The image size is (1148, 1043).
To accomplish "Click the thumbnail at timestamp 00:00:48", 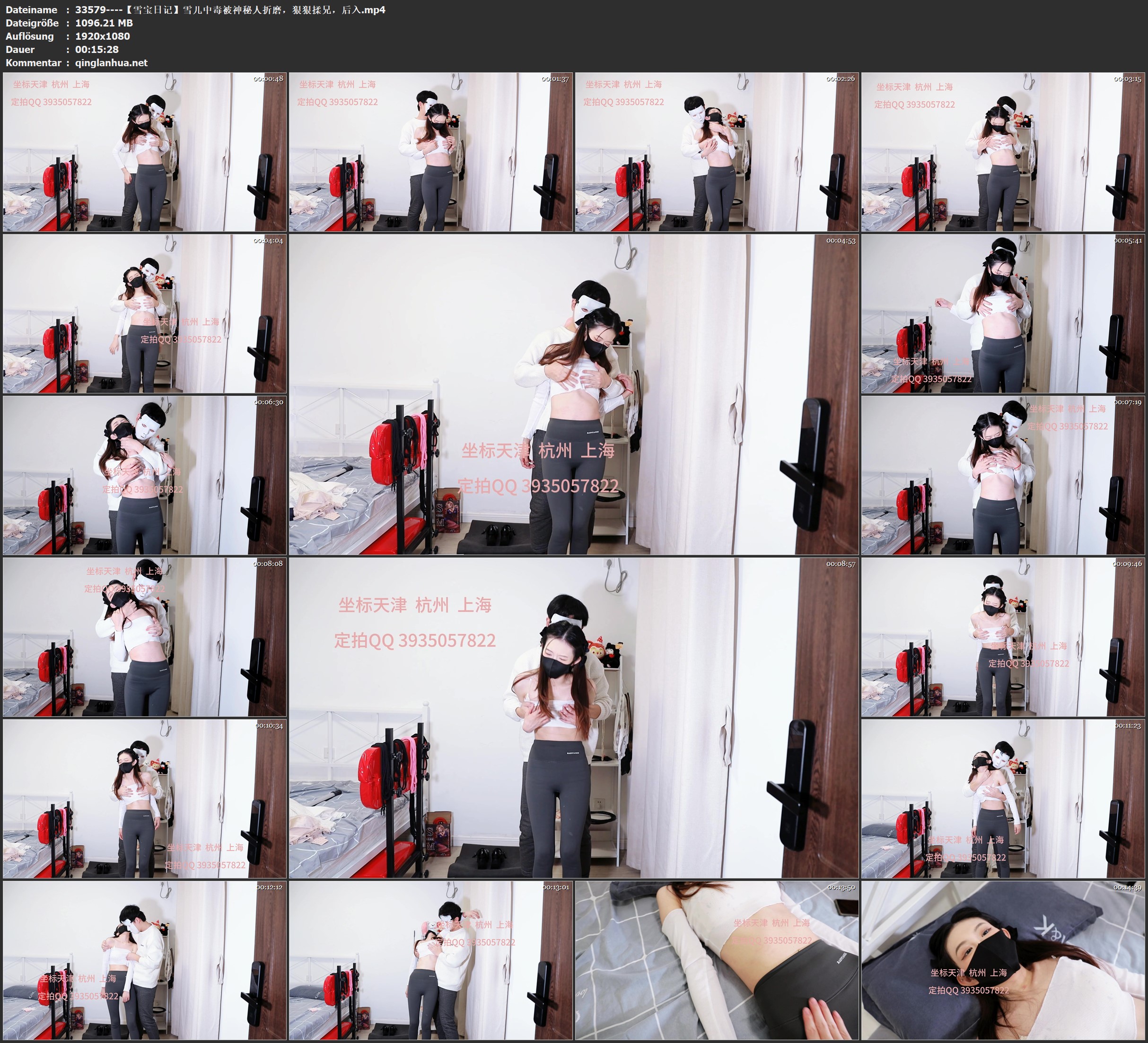I will tap(145, 151).
